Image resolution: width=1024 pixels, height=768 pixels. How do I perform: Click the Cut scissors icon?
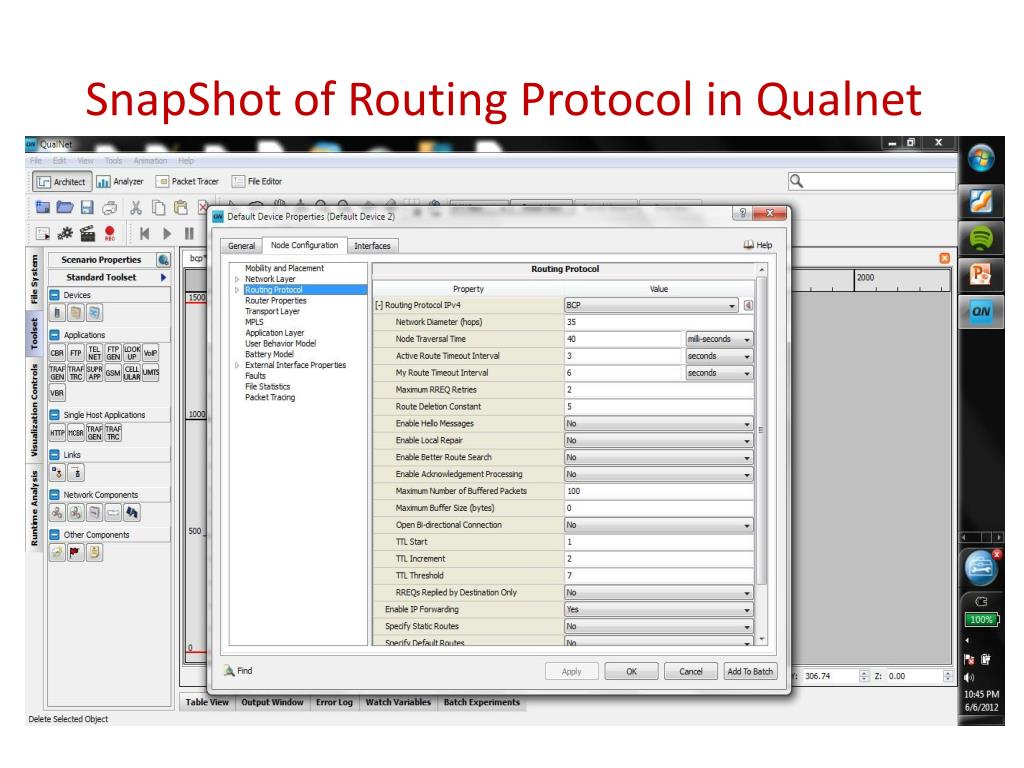click(135, 208)
